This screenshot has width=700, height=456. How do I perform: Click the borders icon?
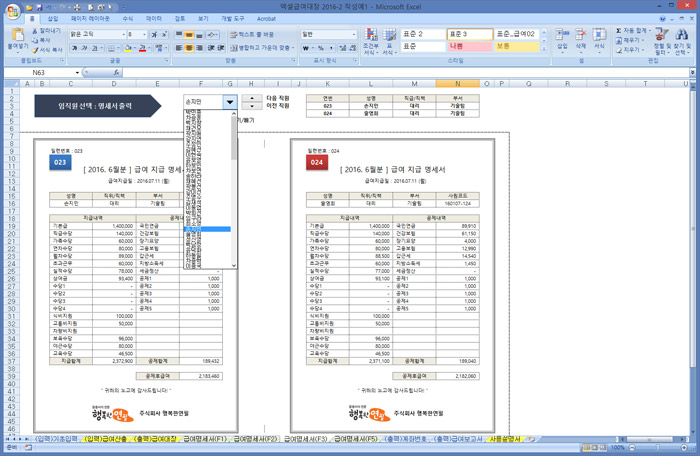pyautogui.click(x=111, y=48)
